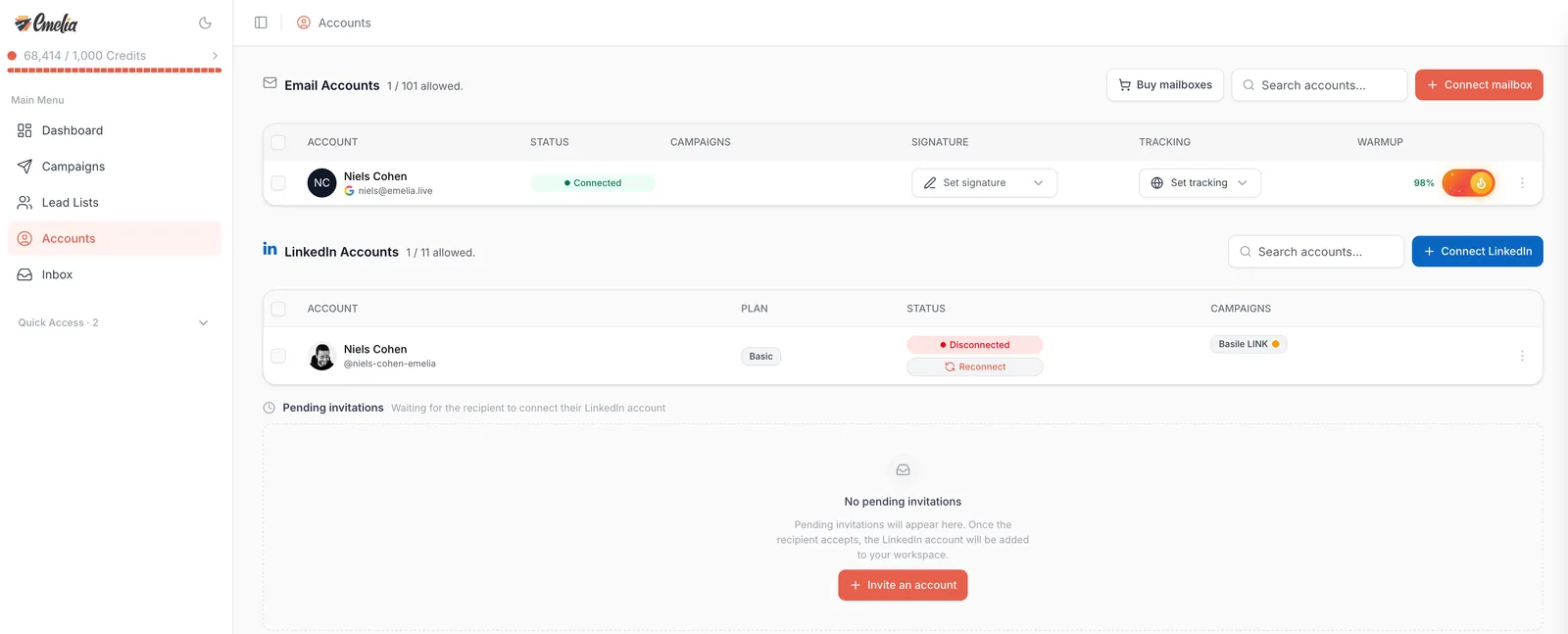
Task: Click Reconnect for LinkedIn account
Action: point(975,366)
